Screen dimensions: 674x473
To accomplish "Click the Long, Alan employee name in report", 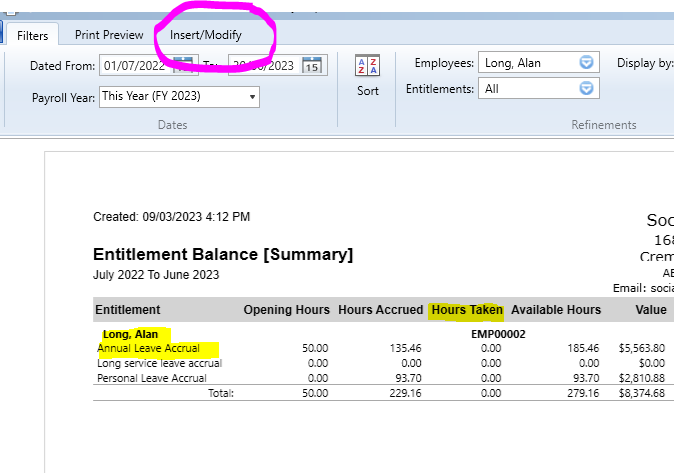I will click(x=130, y=333).
